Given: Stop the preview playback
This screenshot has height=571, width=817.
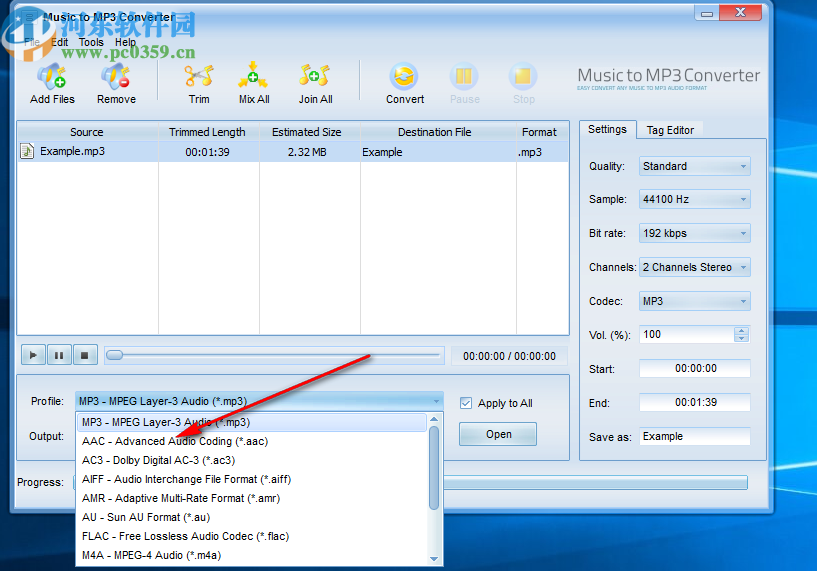Looking at the screenshot, I should 84,355.
